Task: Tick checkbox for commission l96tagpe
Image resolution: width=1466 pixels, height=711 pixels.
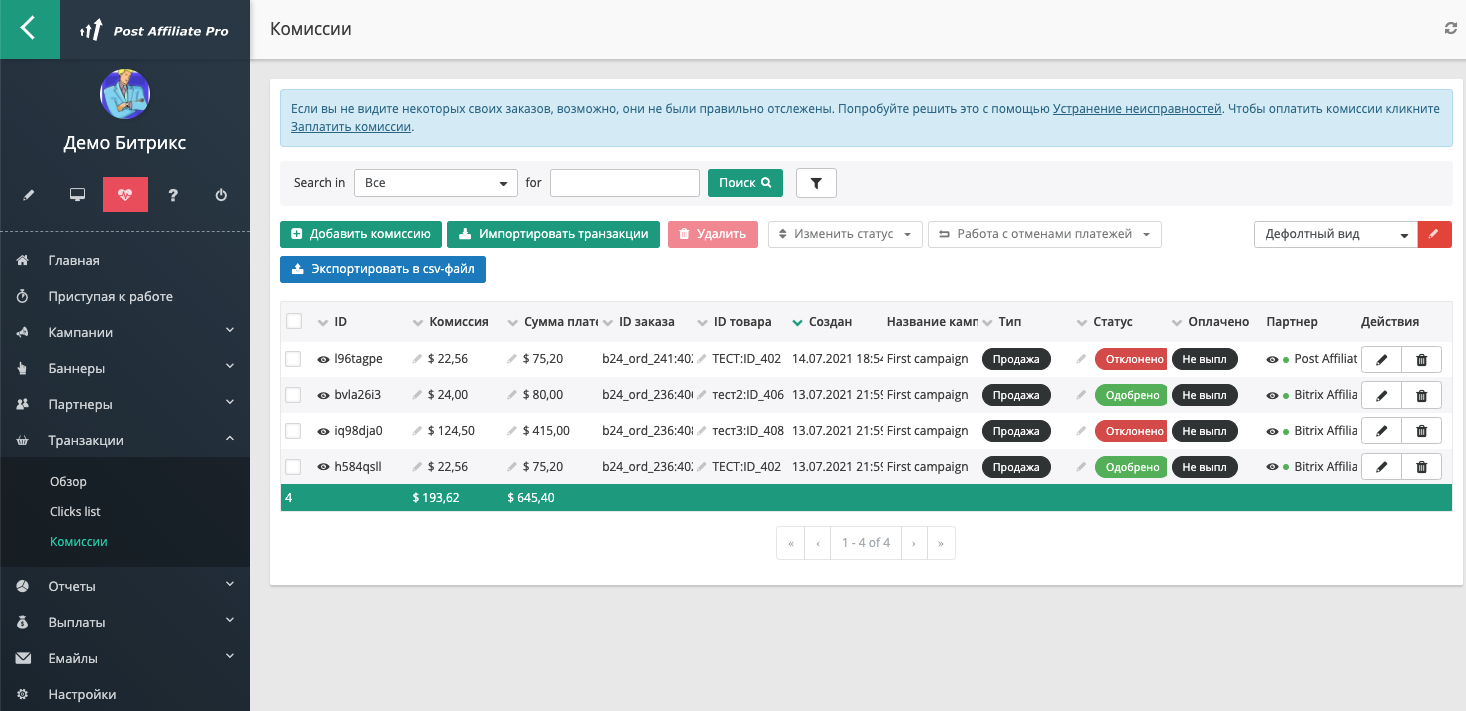Action: (293, 359)
